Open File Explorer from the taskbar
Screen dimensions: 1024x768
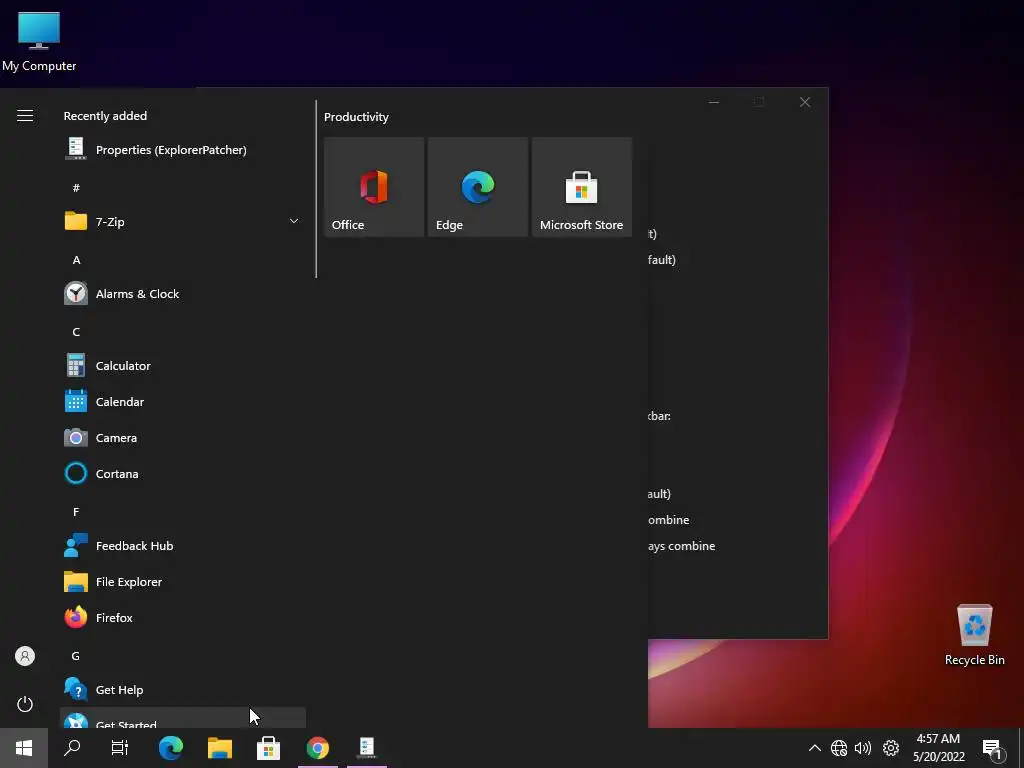[x=220, y=748]
